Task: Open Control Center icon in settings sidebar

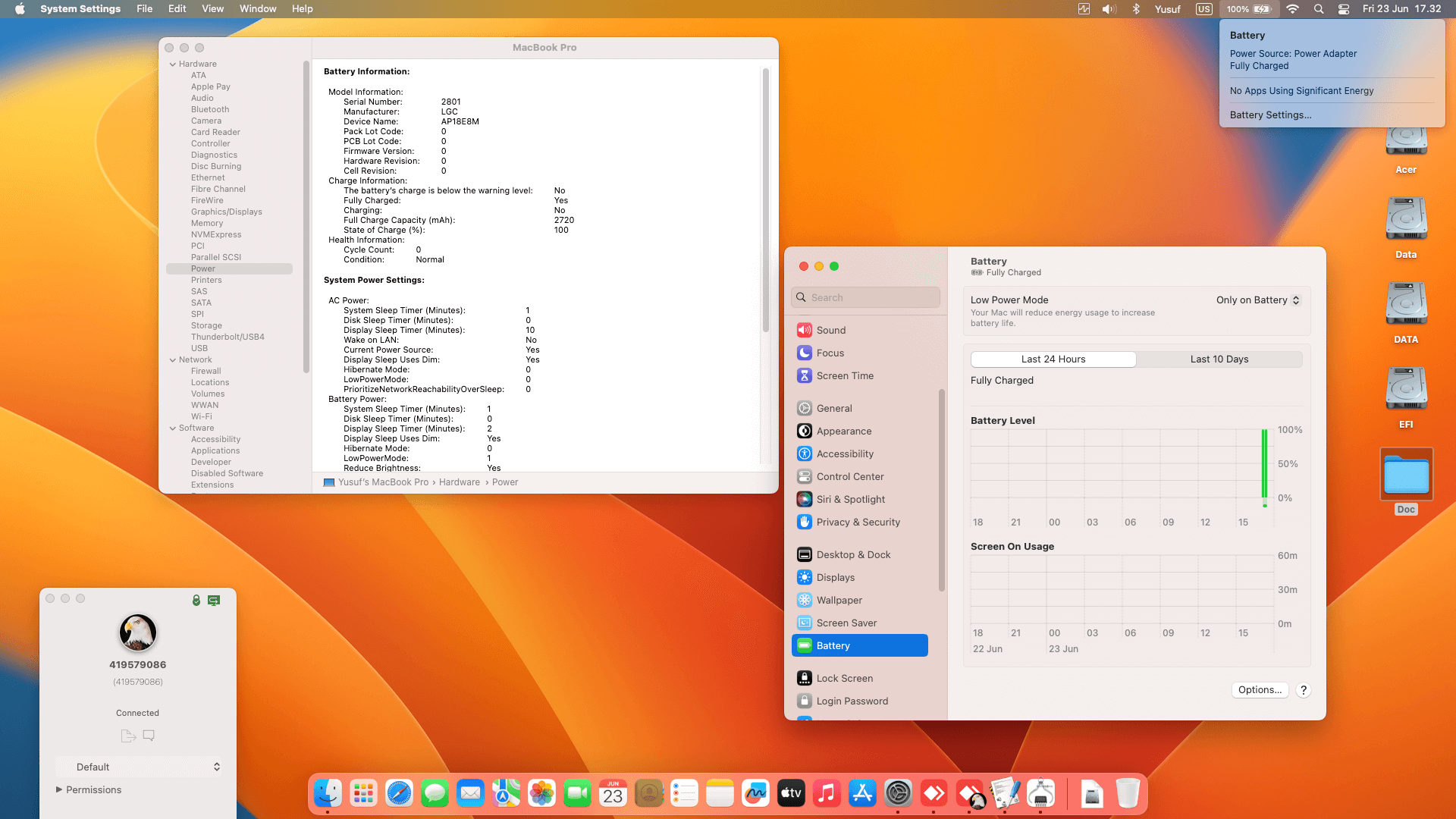Action: [x=805, y=476]
